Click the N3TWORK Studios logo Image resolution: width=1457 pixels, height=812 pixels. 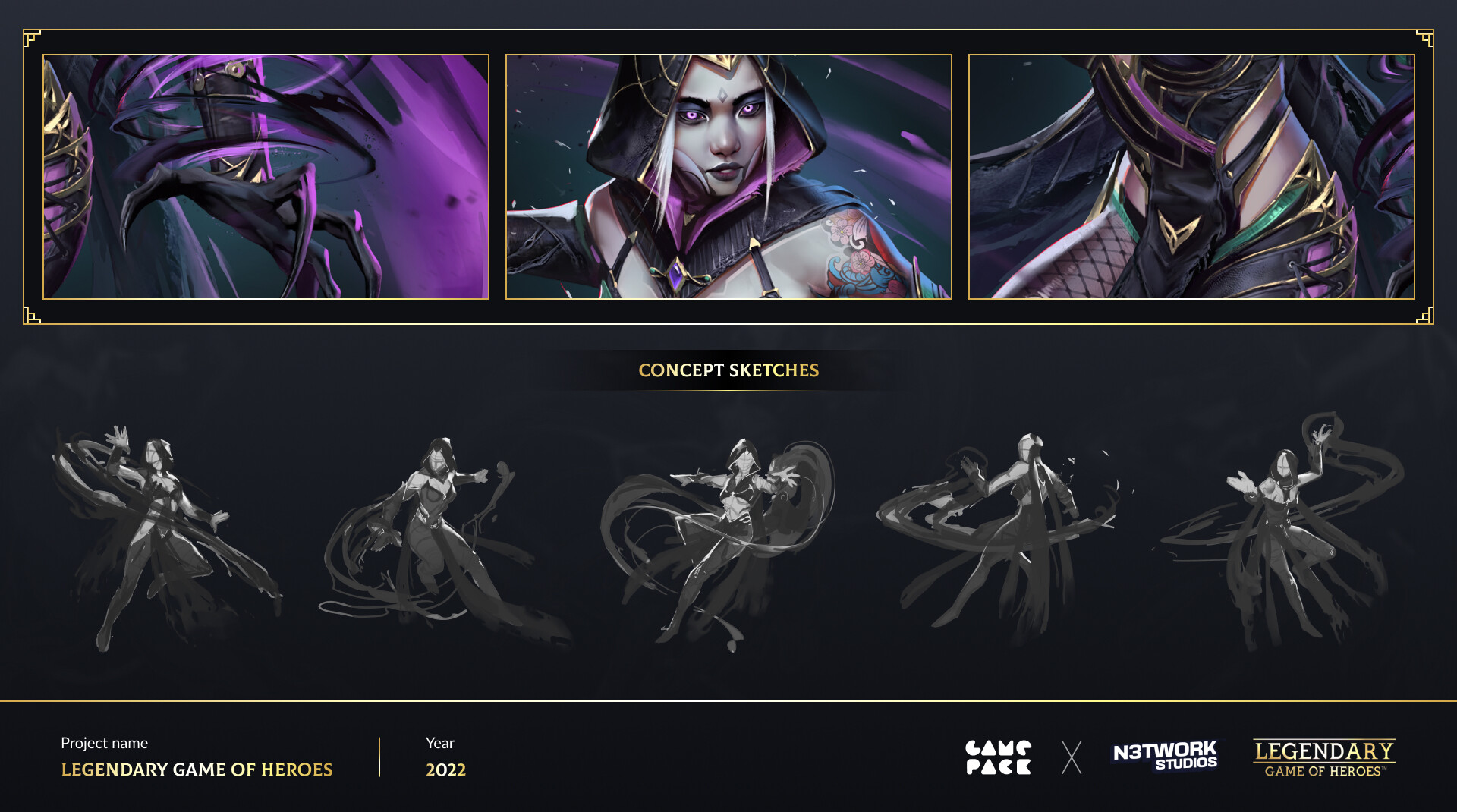(x=1165, y=756)
